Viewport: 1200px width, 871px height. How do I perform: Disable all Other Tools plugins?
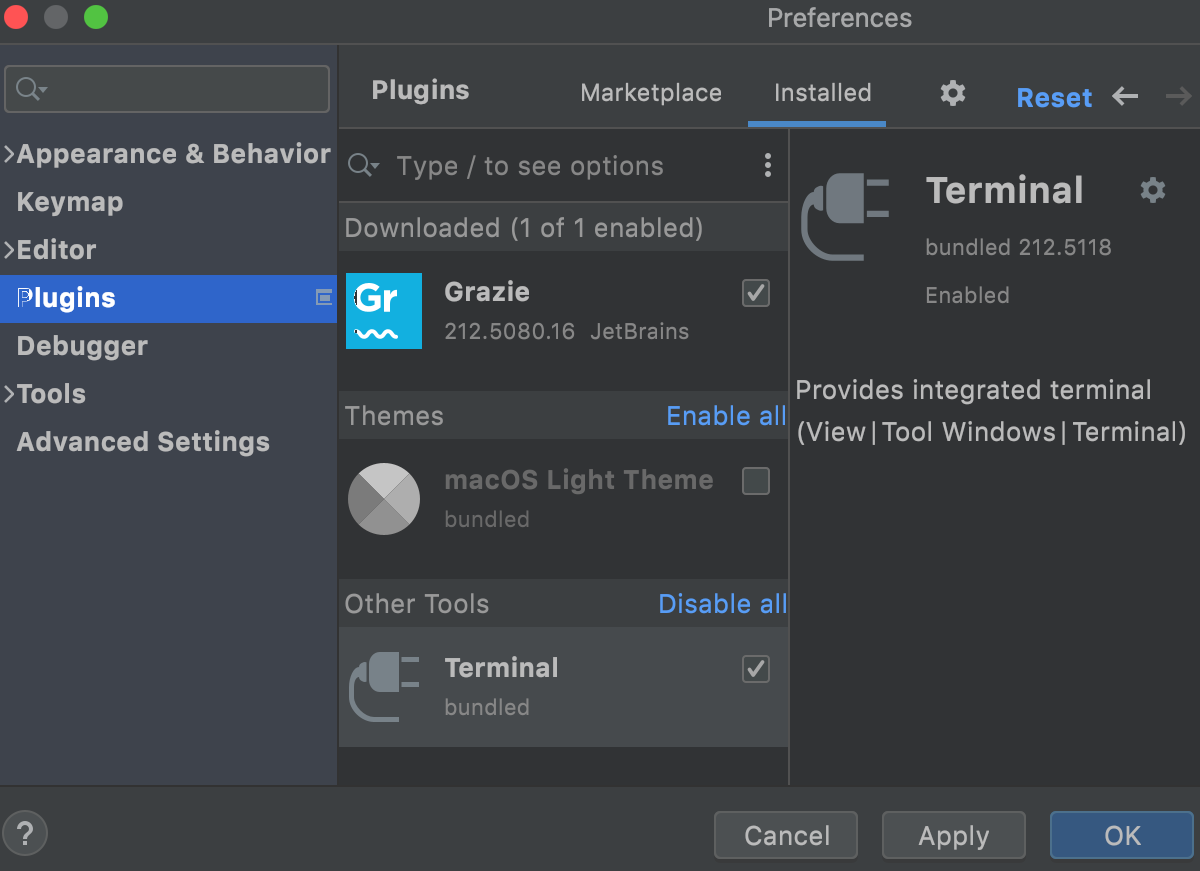click(x=722, y=604)
